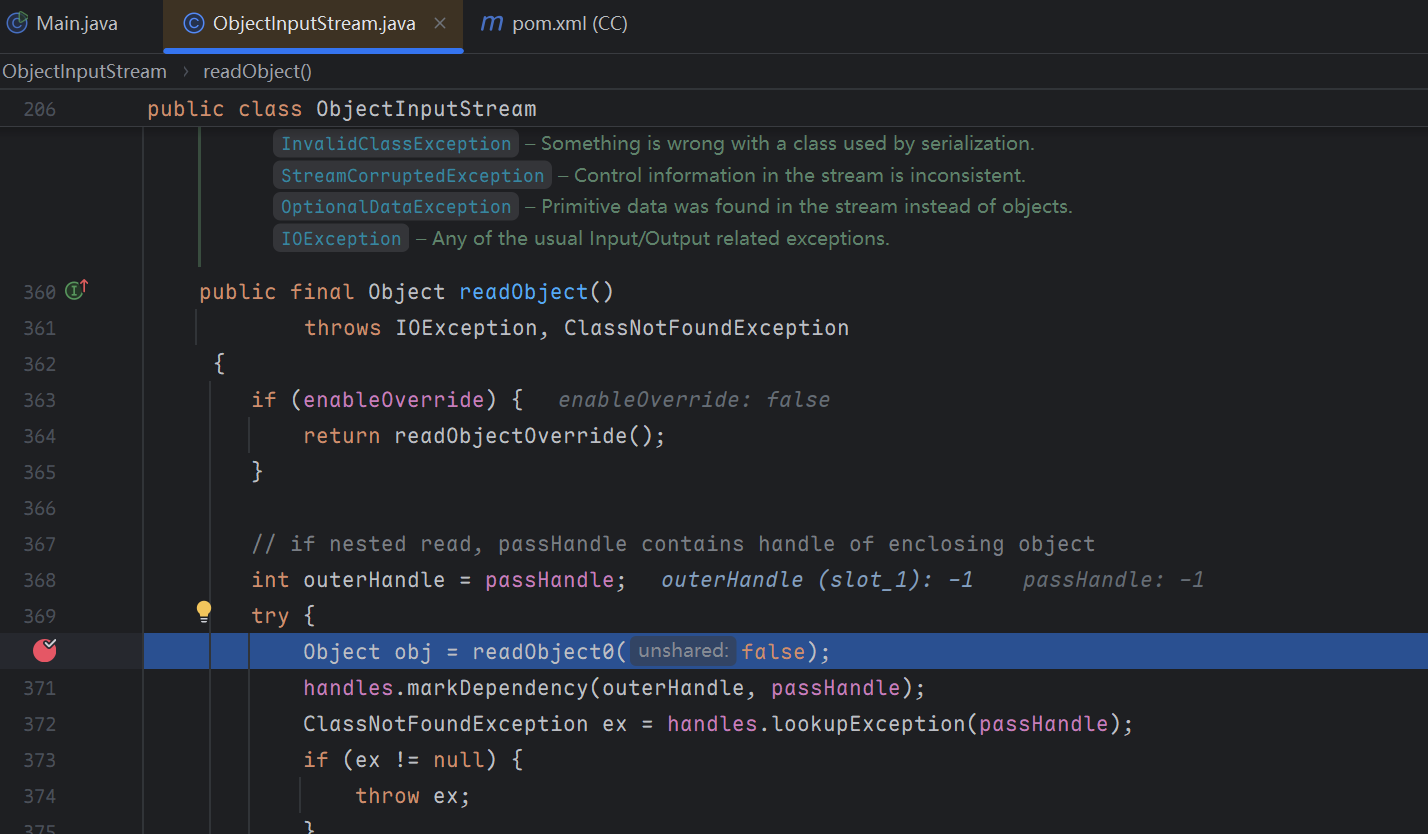Click the 'unshared:' parameter inlay hint

point(683,652)
